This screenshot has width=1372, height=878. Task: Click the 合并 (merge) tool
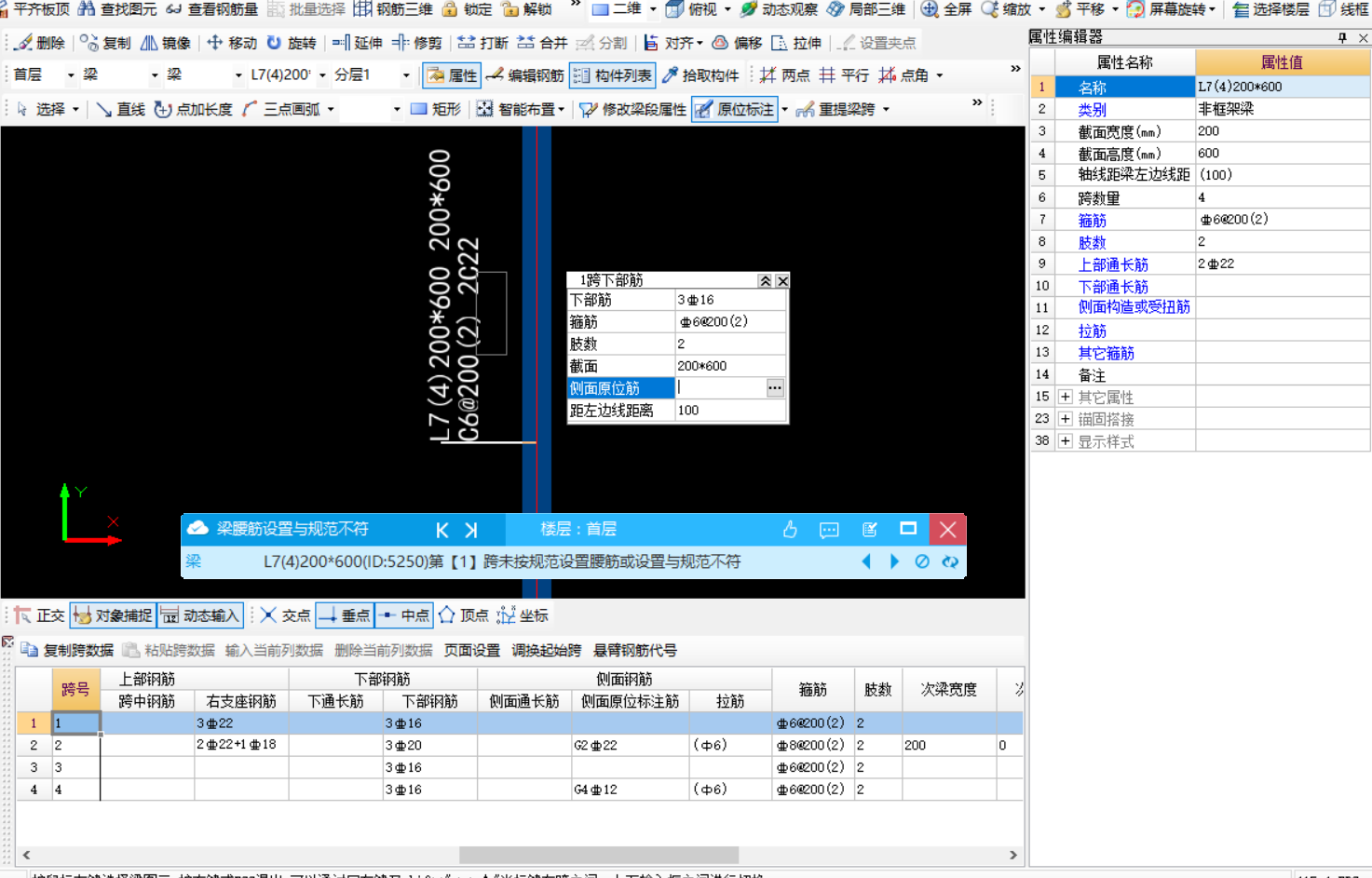542,43
